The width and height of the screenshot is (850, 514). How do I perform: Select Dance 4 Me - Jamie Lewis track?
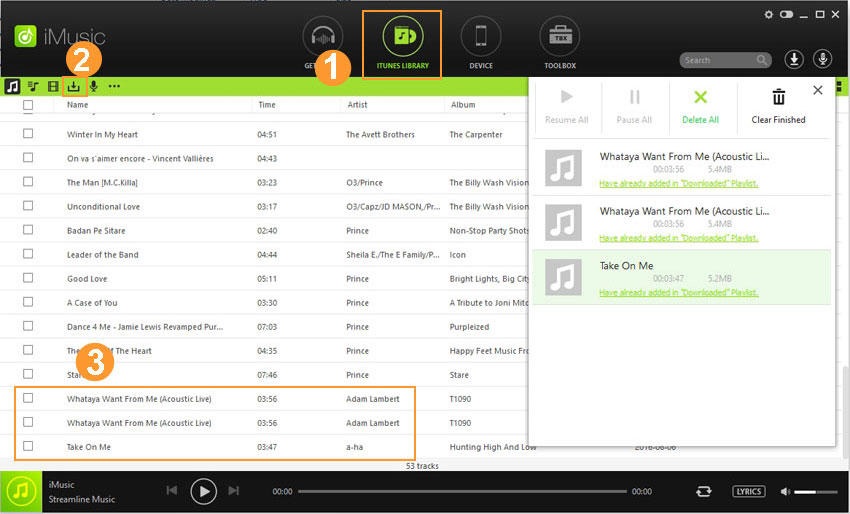[145, 327]
